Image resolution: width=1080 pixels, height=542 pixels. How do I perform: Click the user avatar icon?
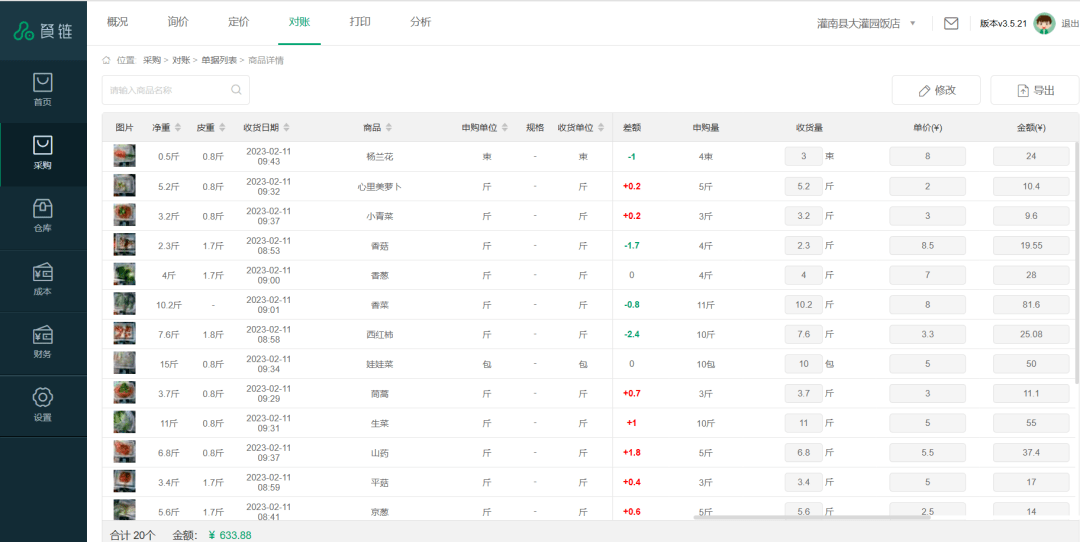[x=1044, y=23]
